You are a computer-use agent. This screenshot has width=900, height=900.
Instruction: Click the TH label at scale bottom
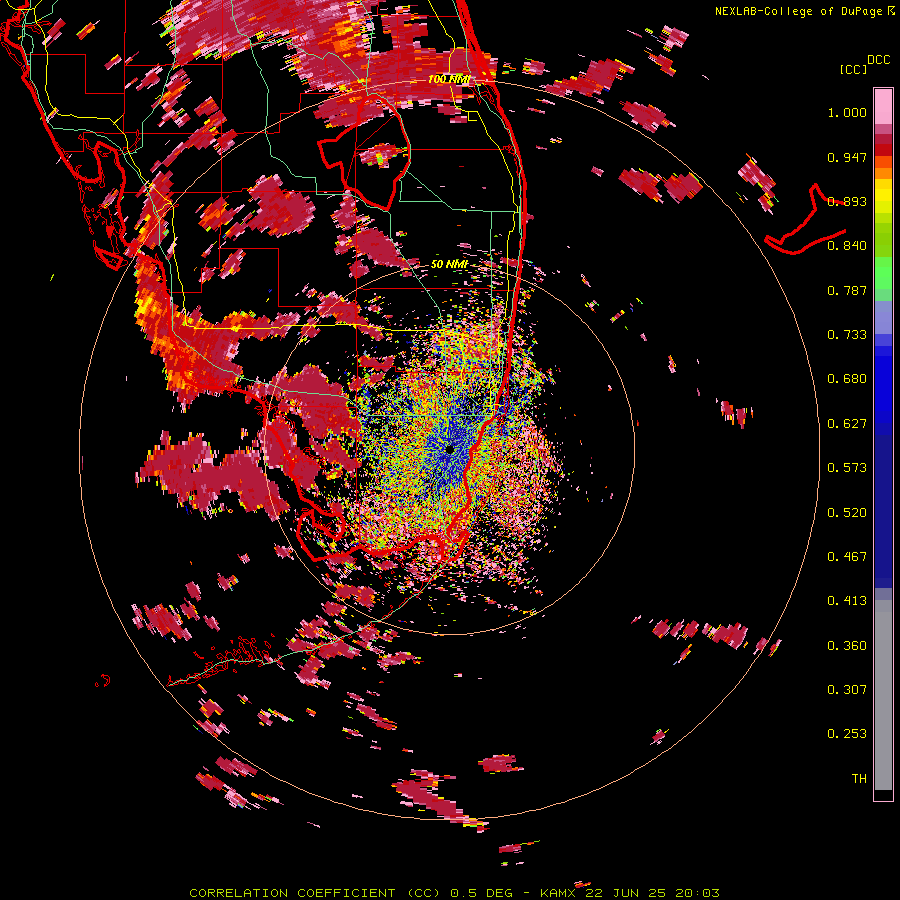(859, 779)
